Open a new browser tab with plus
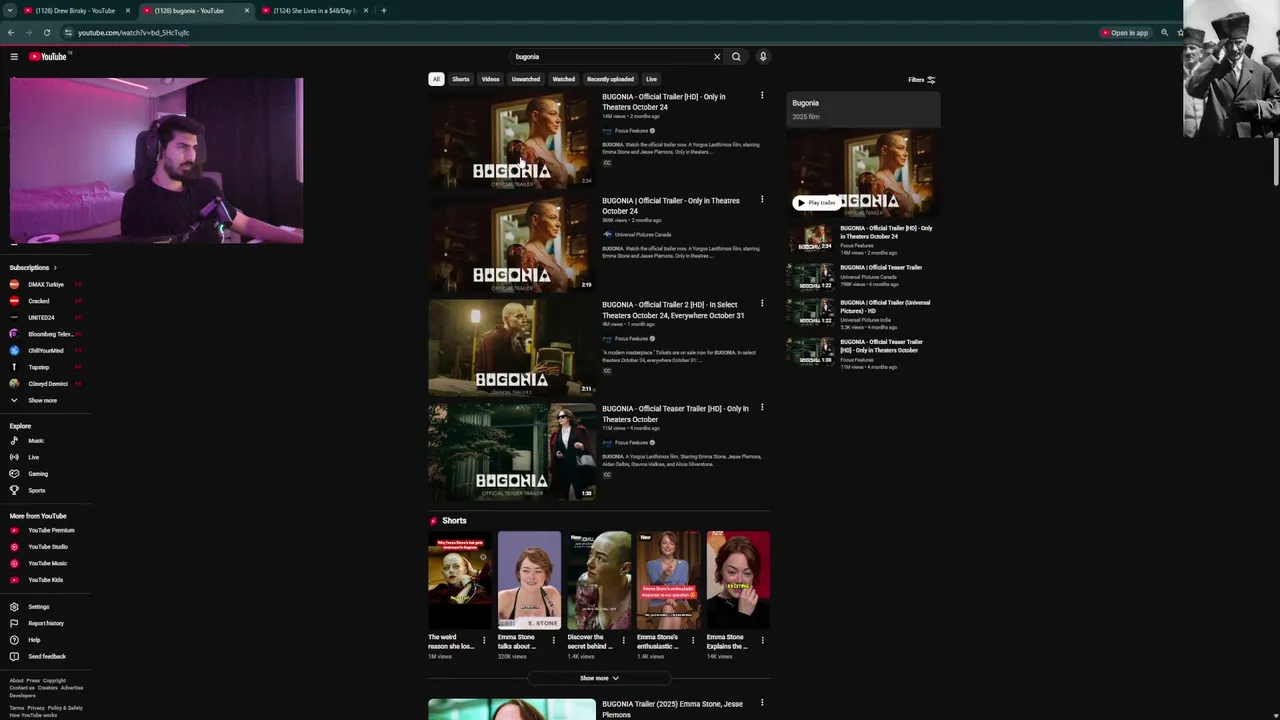This screenshot has height=720, width=1280. coord(384,10)
